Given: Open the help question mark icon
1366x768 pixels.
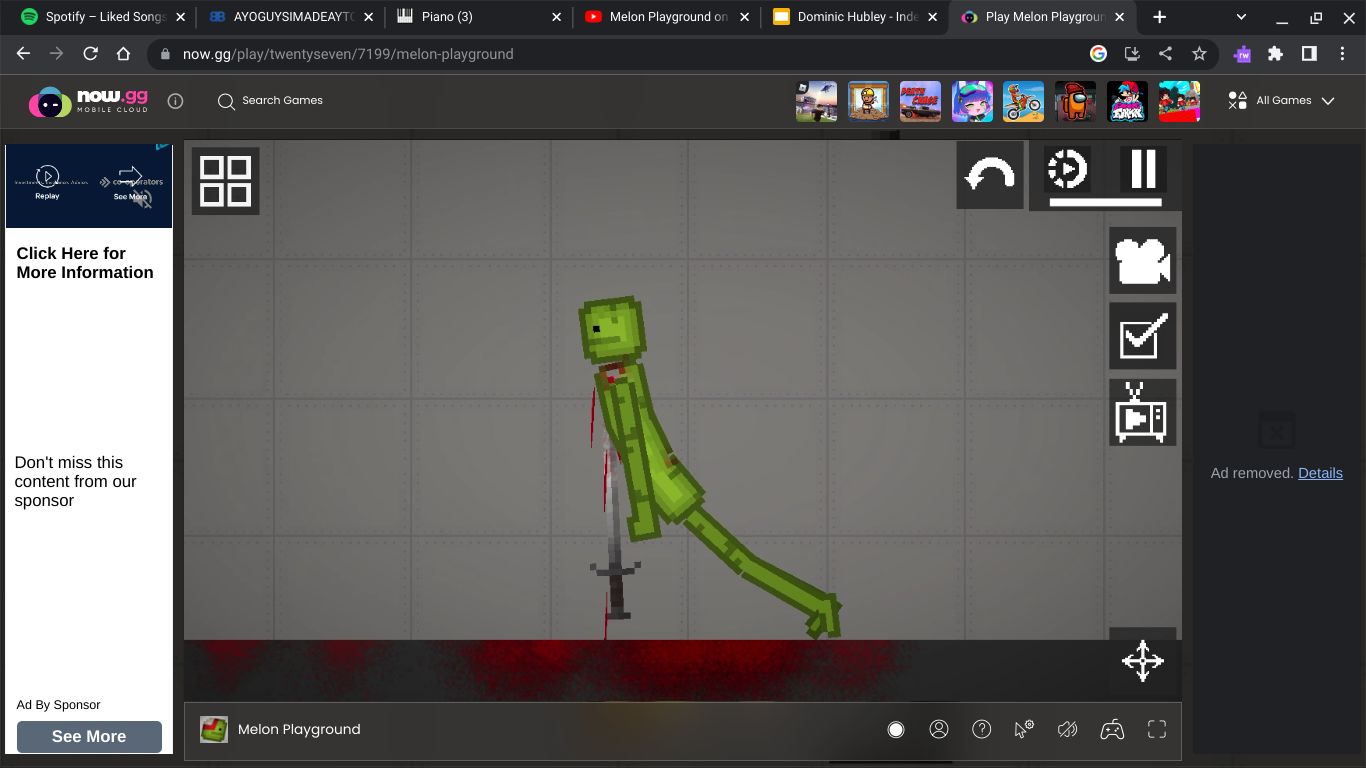Looking at the screenshot, I should point(982,729).
